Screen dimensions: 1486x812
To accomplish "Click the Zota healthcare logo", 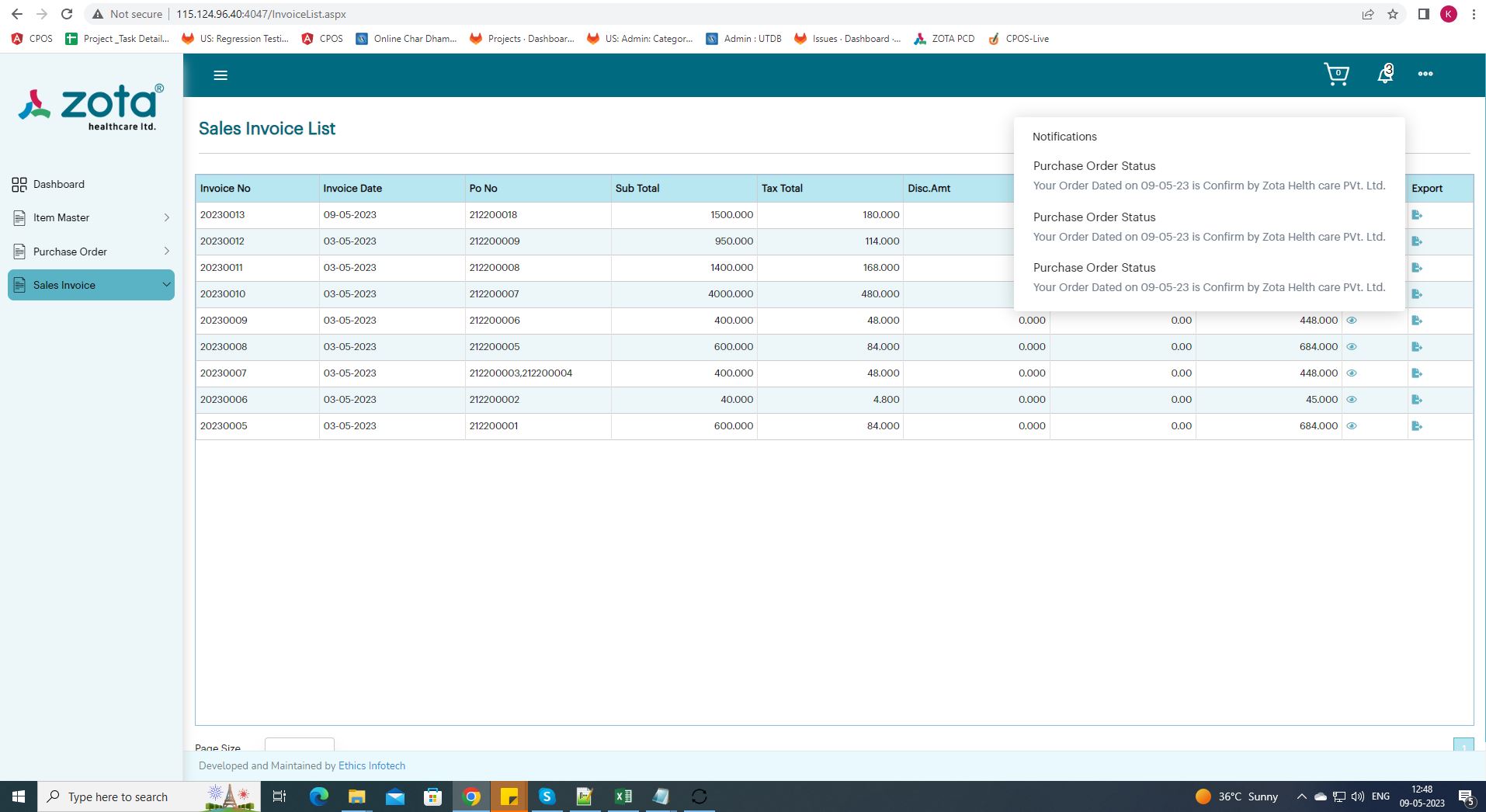I will pyautogui.click(x=91, y=107).
